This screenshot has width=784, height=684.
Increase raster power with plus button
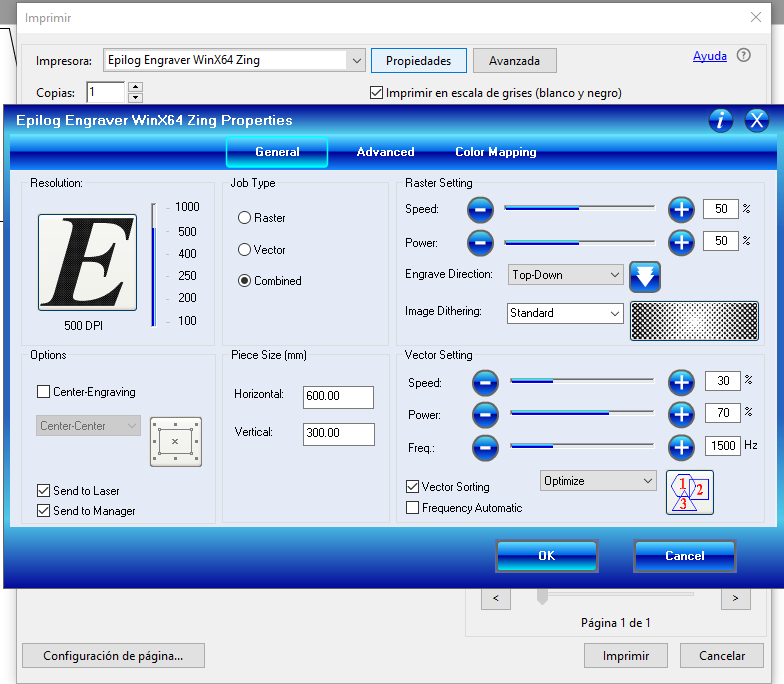coord(681,242)
